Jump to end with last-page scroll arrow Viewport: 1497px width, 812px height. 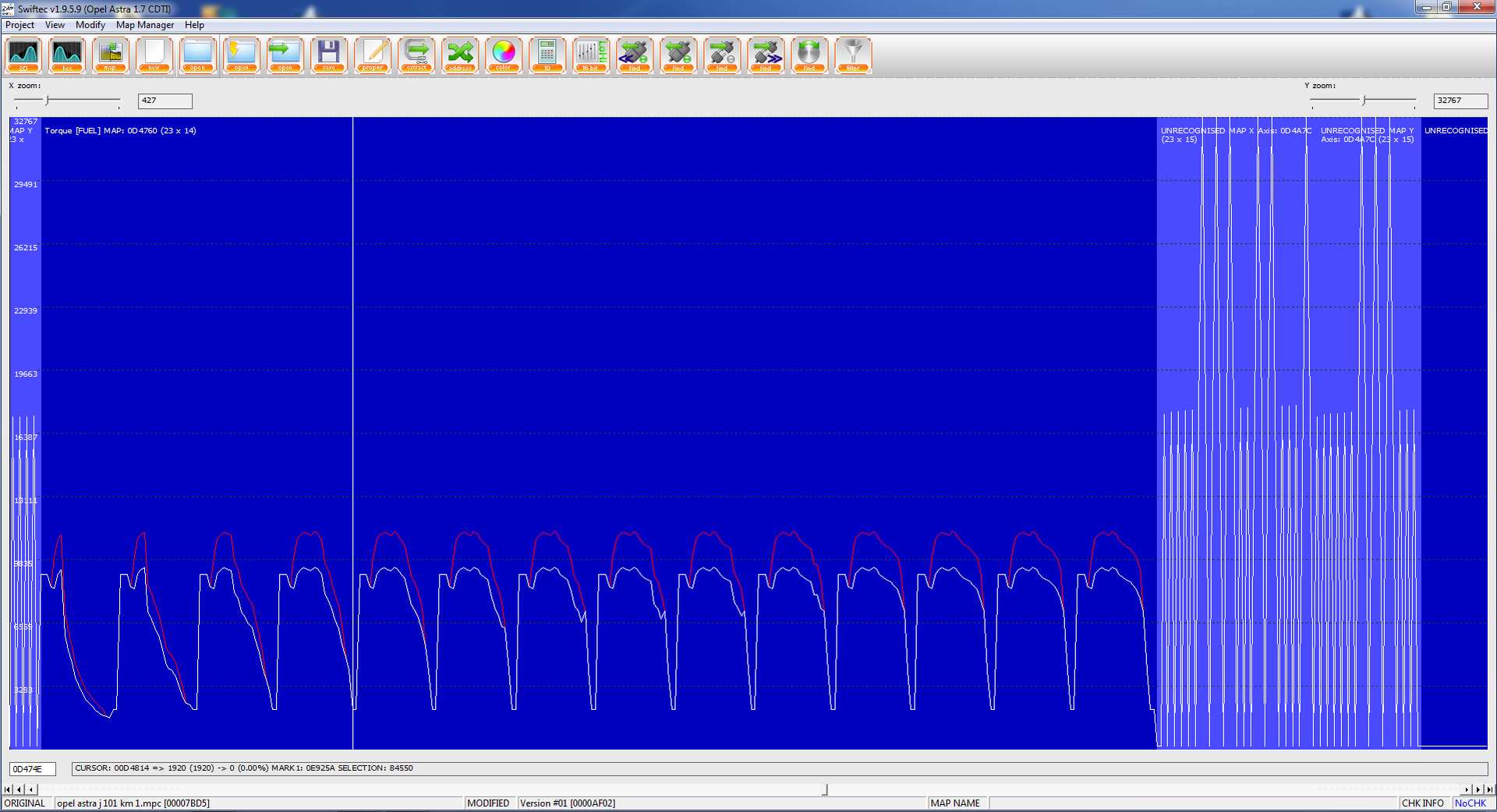click(x=1489, y=789)
